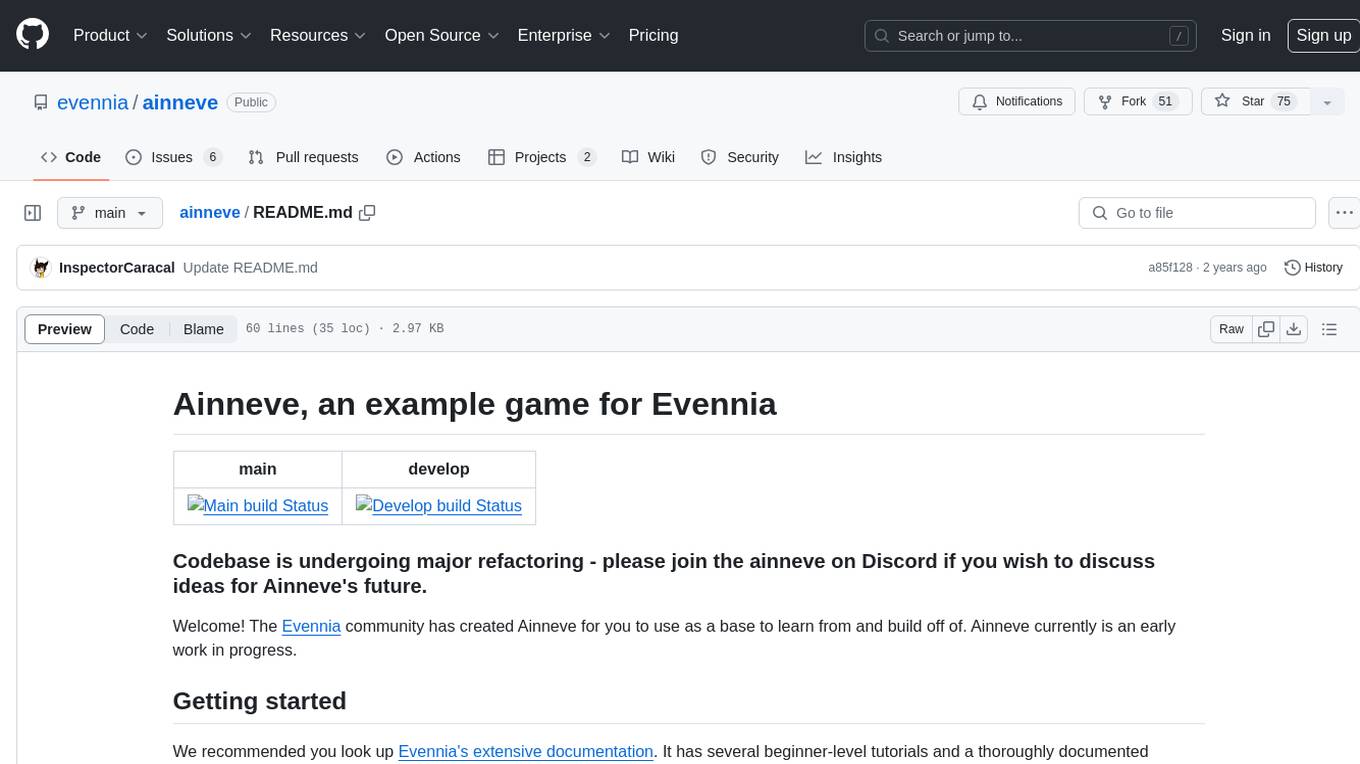Focus the Go to file field
Image resolution: width=1360 pixels, height=764 pixels.
(x=1197, y=213)
